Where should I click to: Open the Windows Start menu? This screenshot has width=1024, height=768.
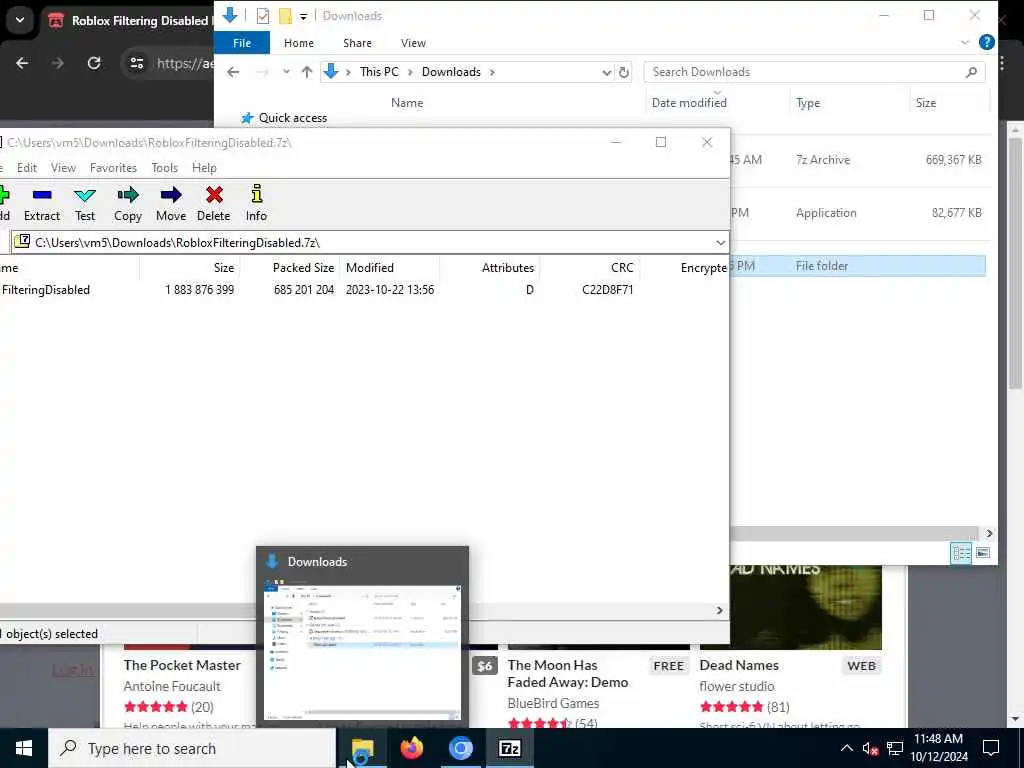click(x=24, y=748)
